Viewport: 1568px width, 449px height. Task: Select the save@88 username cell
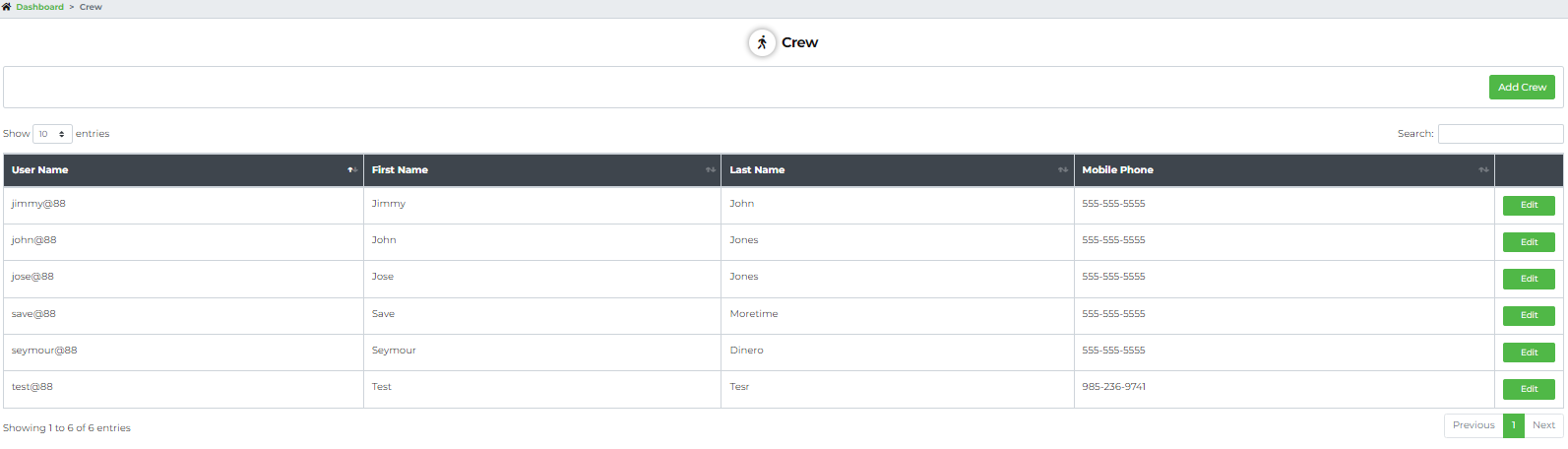click(183, 315)
